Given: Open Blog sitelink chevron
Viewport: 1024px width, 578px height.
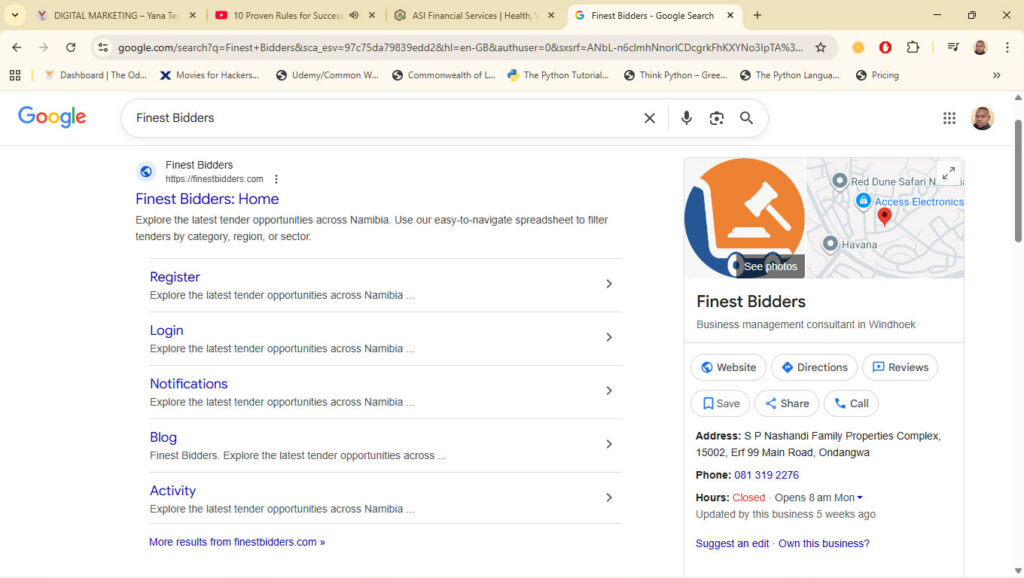Looking at the screenshot, I should coord(609,444).
